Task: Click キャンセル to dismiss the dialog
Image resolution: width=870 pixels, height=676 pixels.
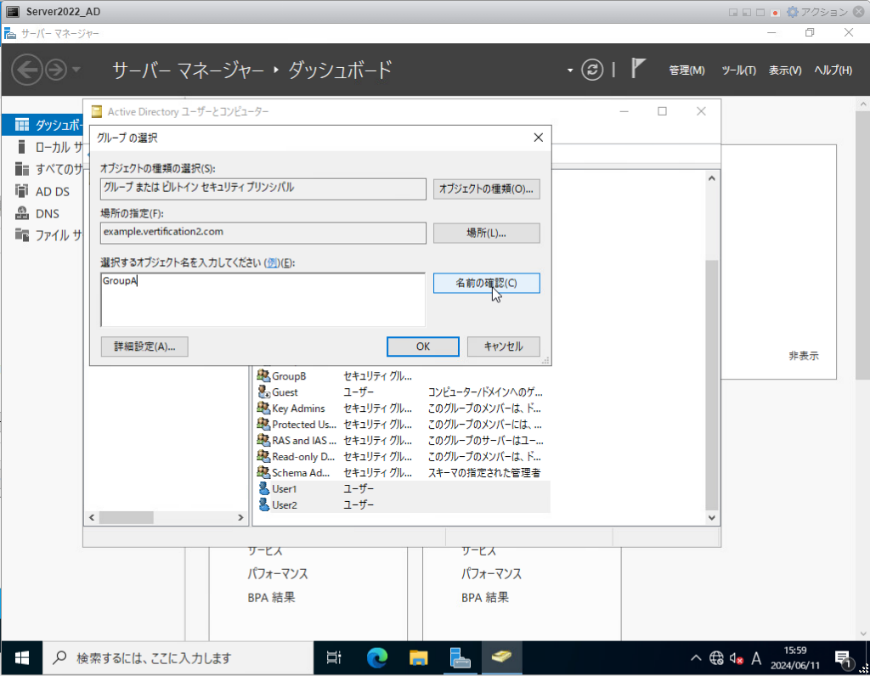Action: pyautogui.click(x=503, y=346)
